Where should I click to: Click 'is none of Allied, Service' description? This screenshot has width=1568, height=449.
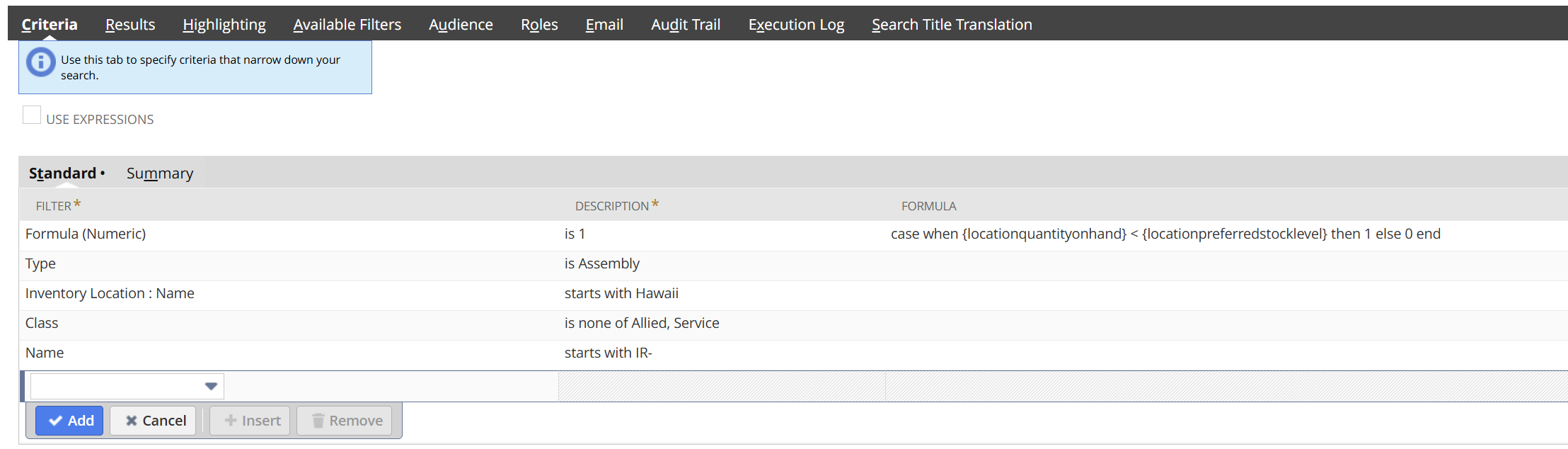point(642,323)
